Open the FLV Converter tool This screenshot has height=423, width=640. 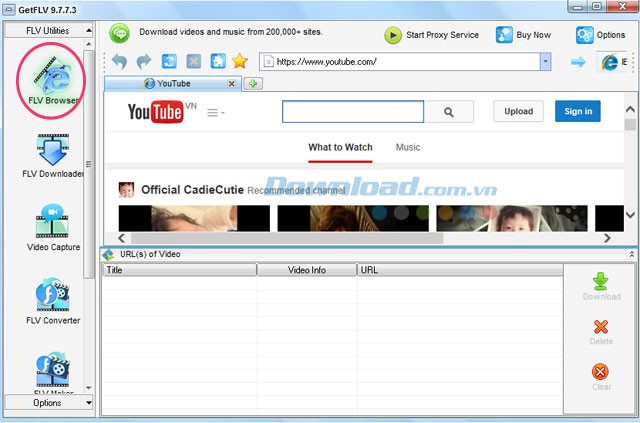click(x=52, y=301)
